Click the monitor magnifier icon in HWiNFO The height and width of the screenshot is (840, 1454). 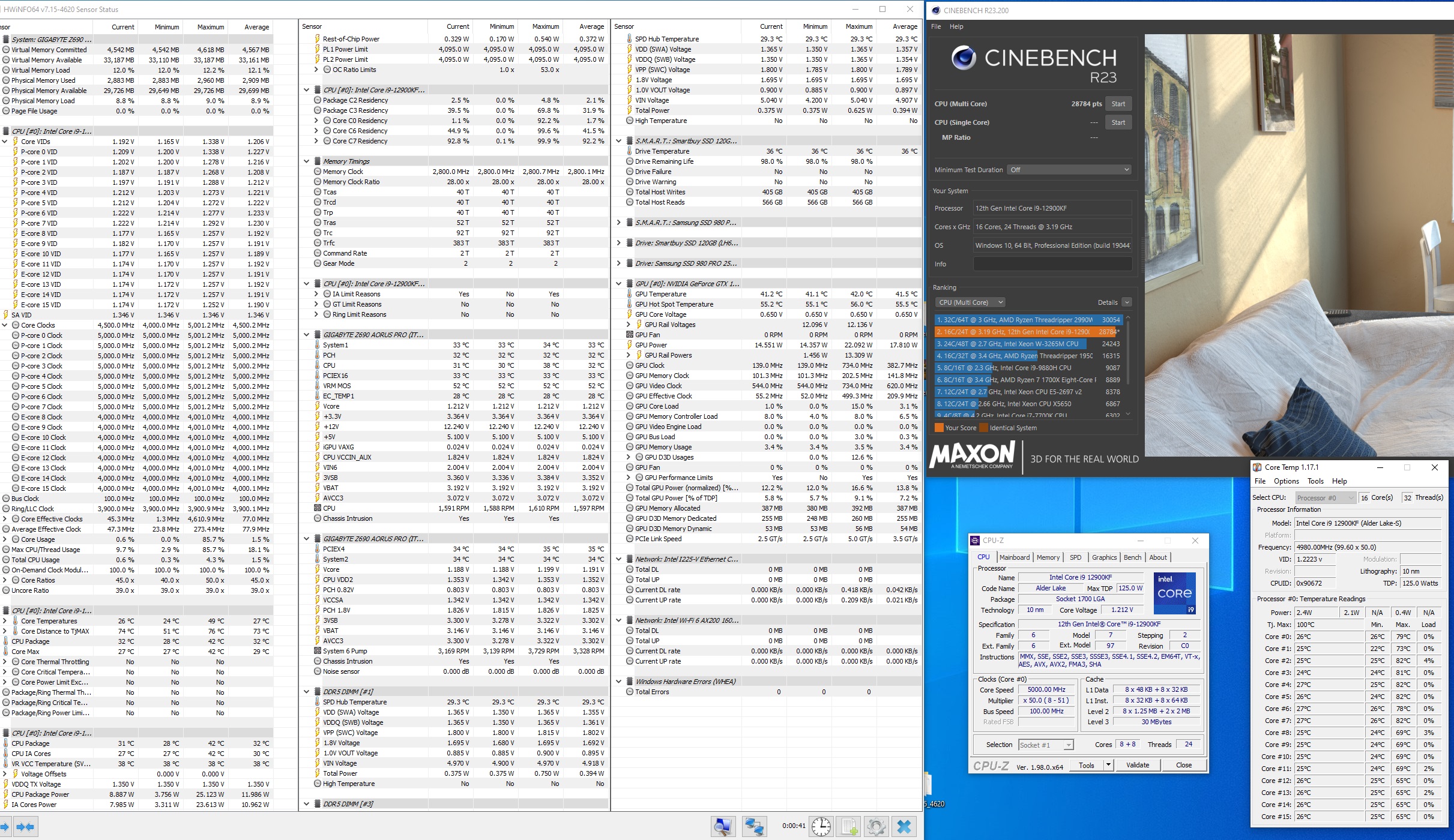(x=723, y=827)
